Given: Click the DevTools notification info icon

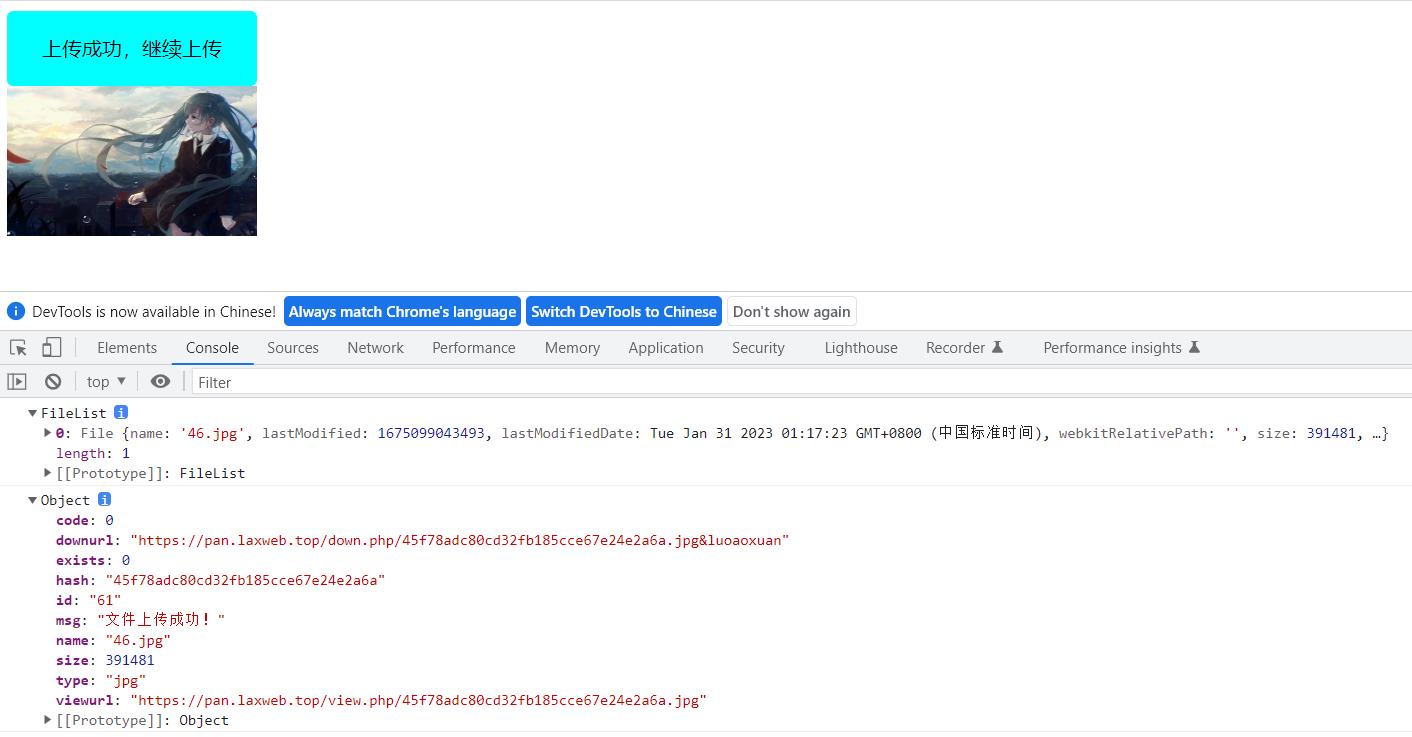Looking at the screenshot, I should click(x=16, y=312).
